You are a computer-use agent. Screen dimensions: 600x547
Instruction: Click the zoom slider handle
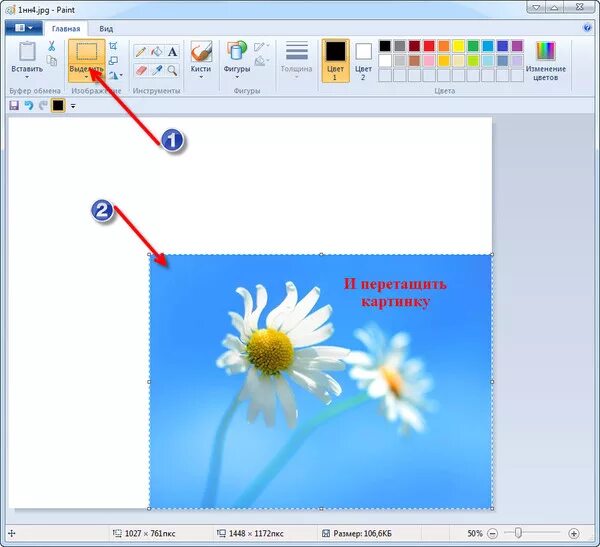tap(518, 532)
